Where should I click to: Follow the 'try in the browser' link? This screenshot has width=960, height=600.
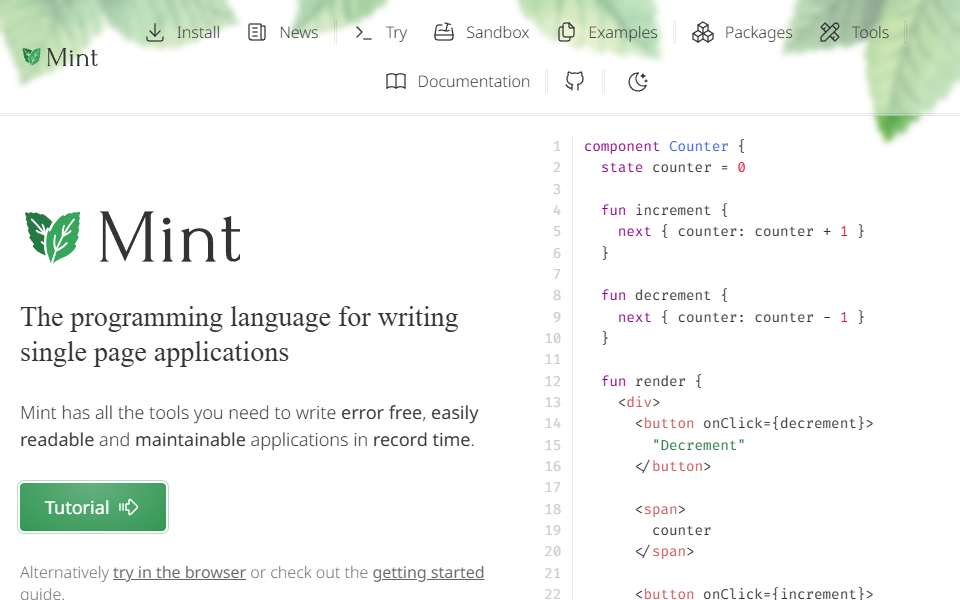pos(179,572)
